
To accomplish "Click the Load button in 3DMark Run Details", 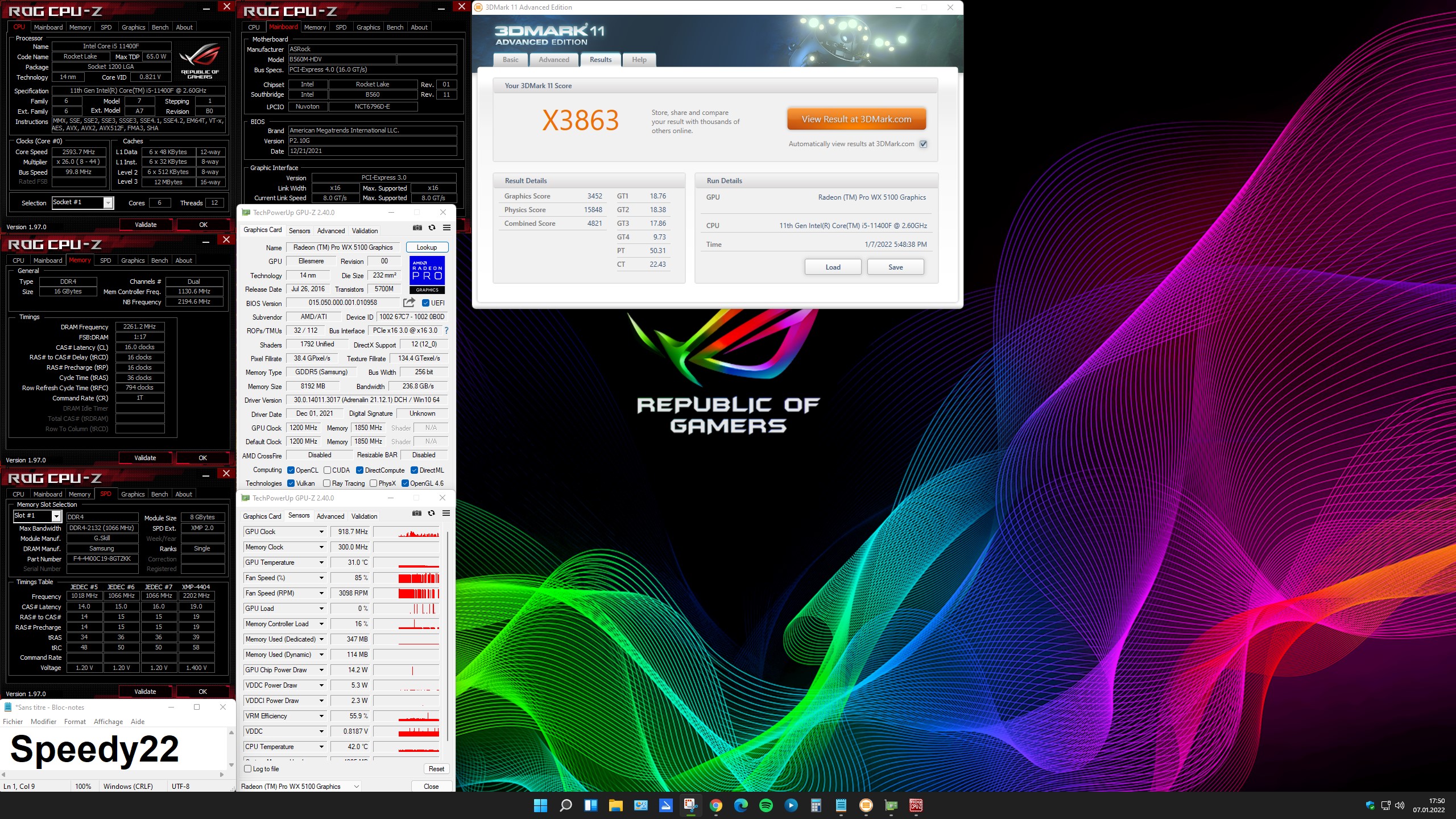I will [x=833, y=267].
